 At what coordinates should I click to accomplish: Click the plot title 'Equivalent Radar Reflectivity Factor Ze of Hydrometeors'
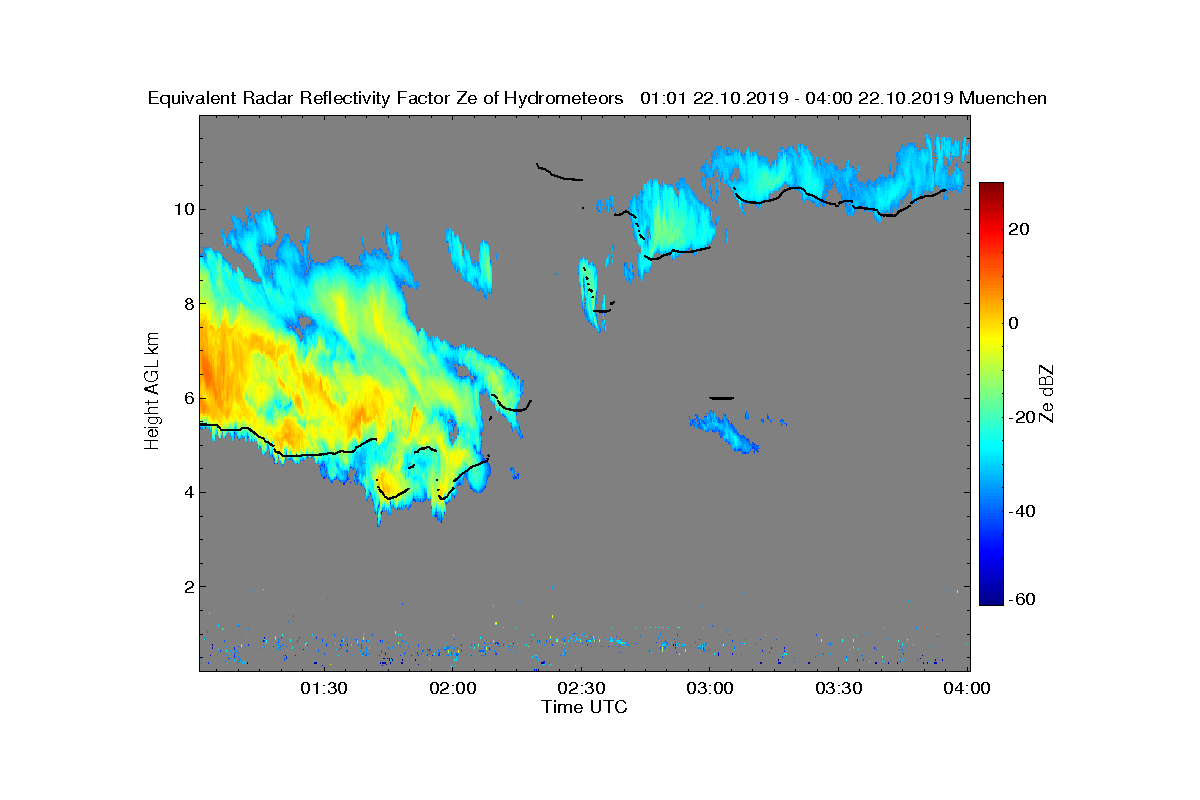386,98
